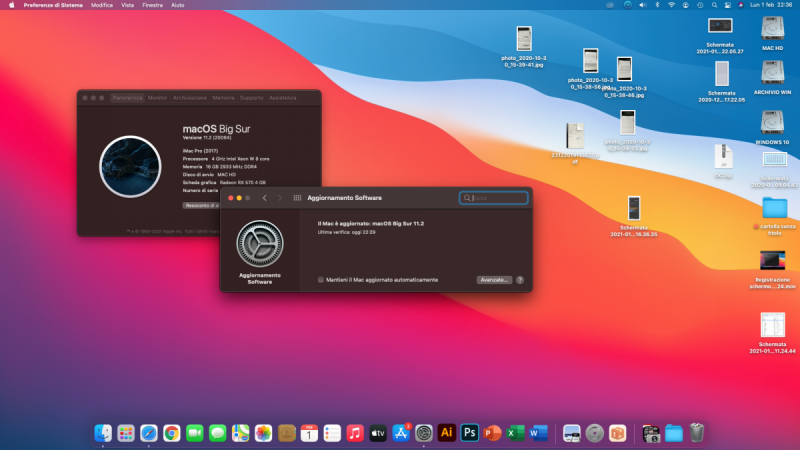Open Google Chrome in the Dock
800x450 pixels.
click(x=171, y=433)
